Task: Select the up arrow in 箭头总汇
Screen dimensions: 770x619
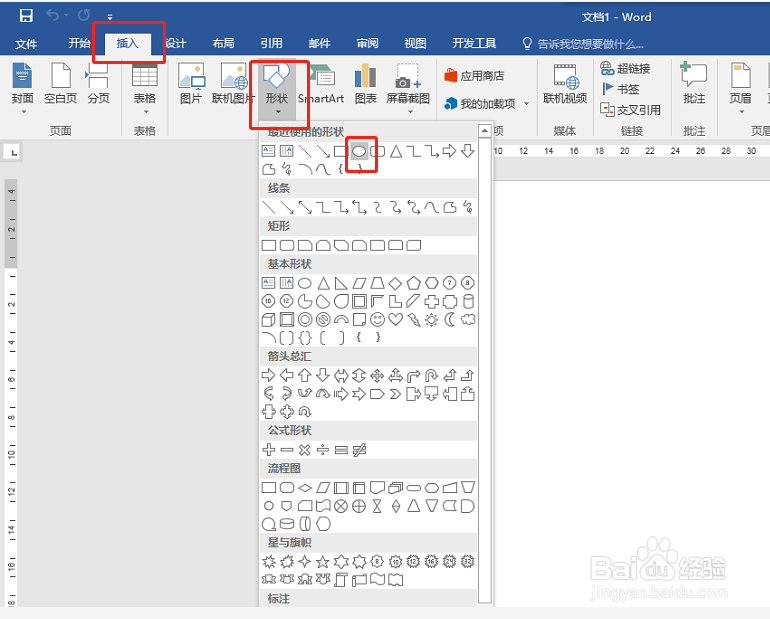Action: coord(304,376)
